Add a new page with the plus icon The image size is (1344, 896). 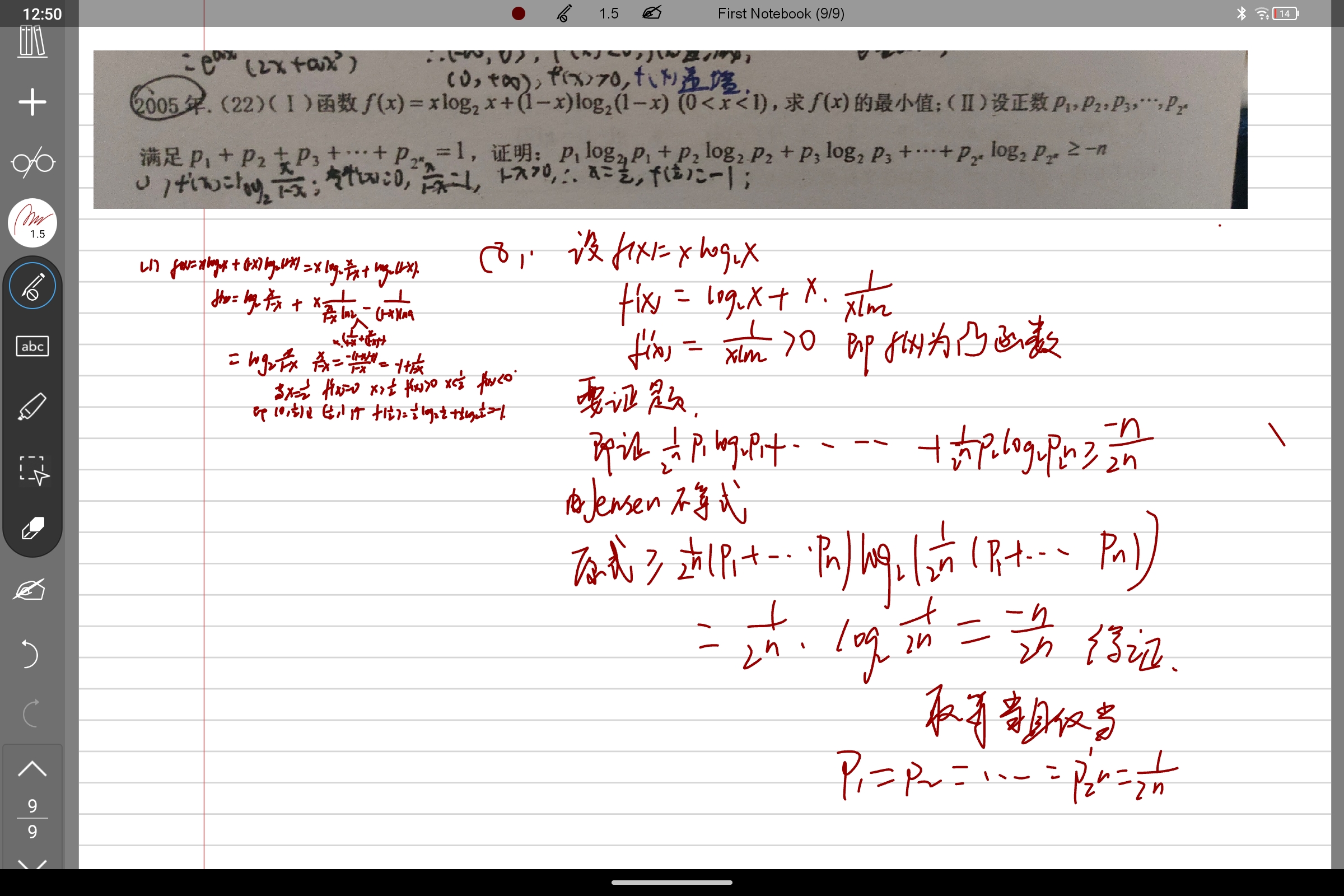pyautogui.click(x=32, y=102)
